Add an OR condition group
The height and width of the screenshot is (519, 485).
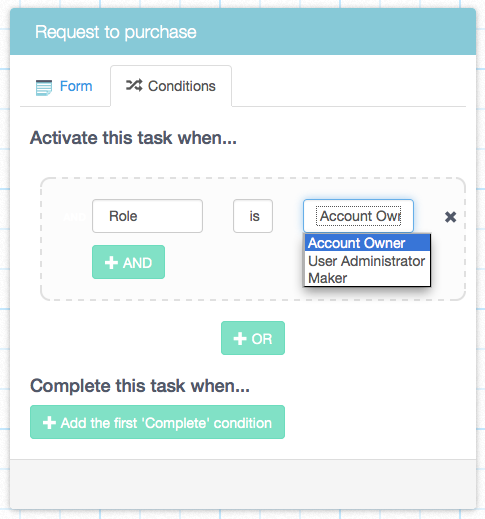(x=253, y=338)
